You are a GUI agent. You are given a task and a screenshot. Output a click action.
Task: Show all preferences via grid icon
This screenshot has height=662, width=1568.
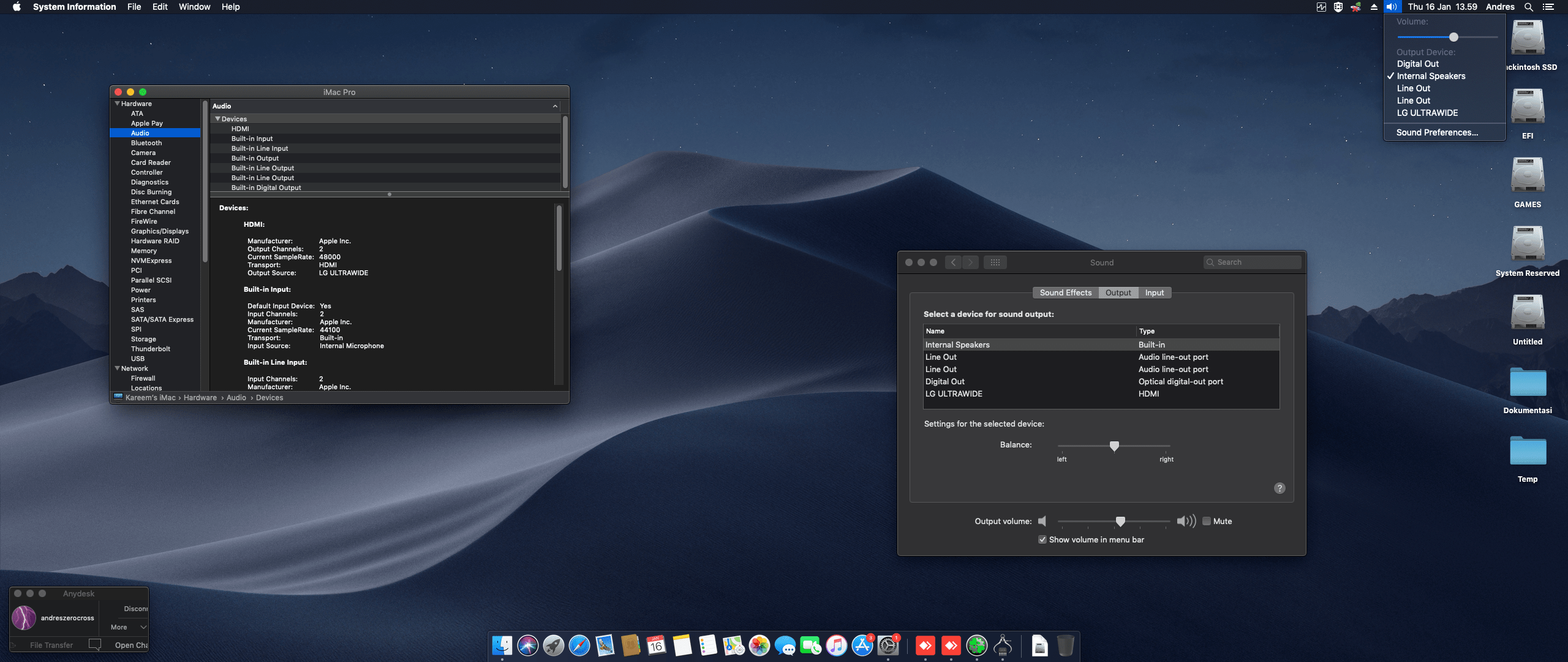coord(995,262)
